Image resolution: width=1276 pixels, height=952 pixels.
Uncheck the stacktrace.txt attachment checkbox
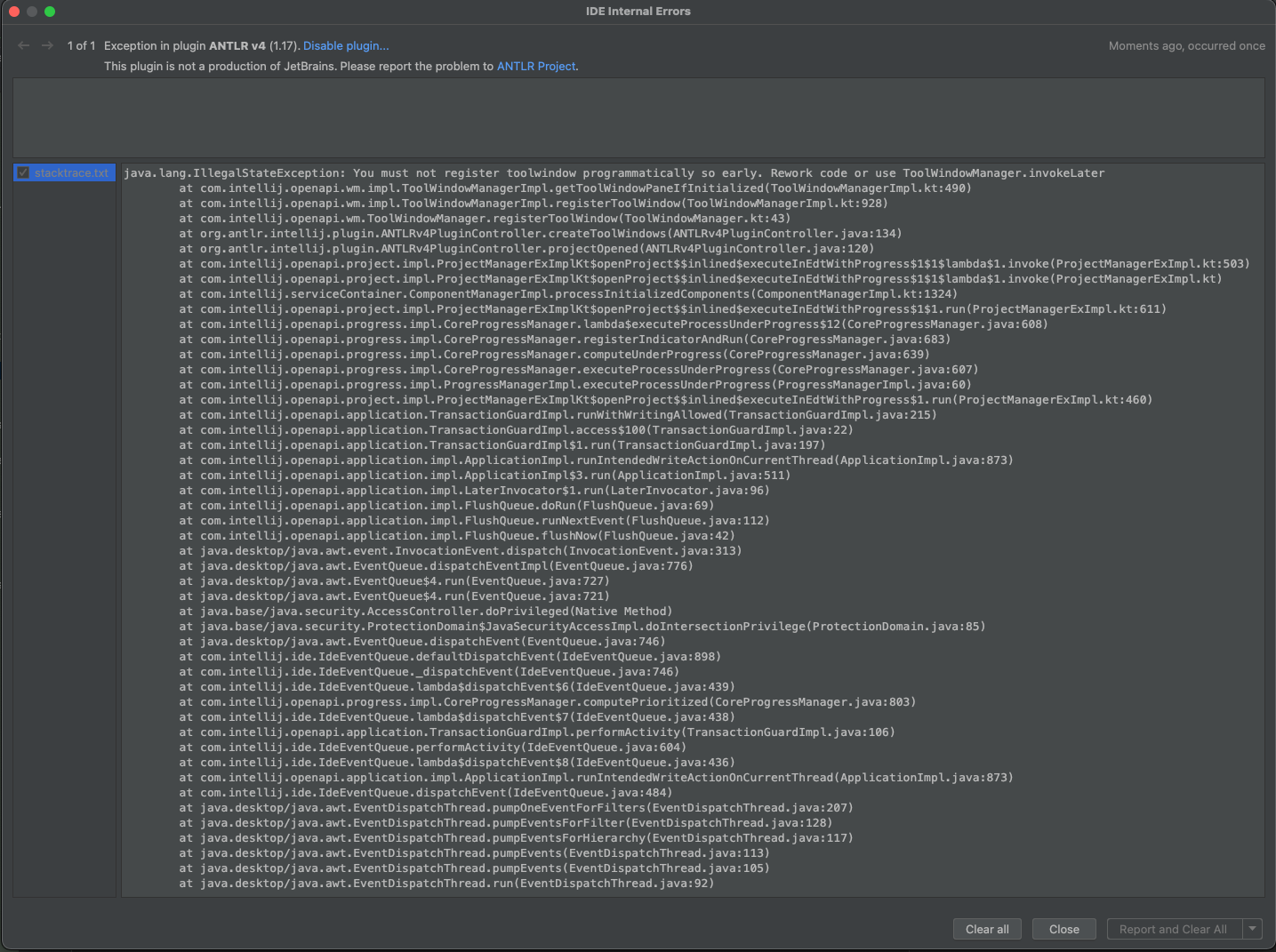coord(23,172)
